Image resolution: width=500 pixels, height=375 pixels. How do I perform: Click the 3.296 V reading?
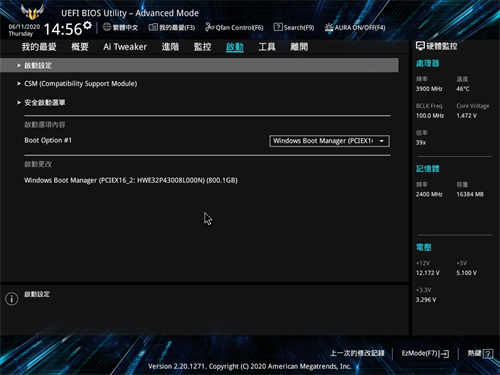point(426,300)
